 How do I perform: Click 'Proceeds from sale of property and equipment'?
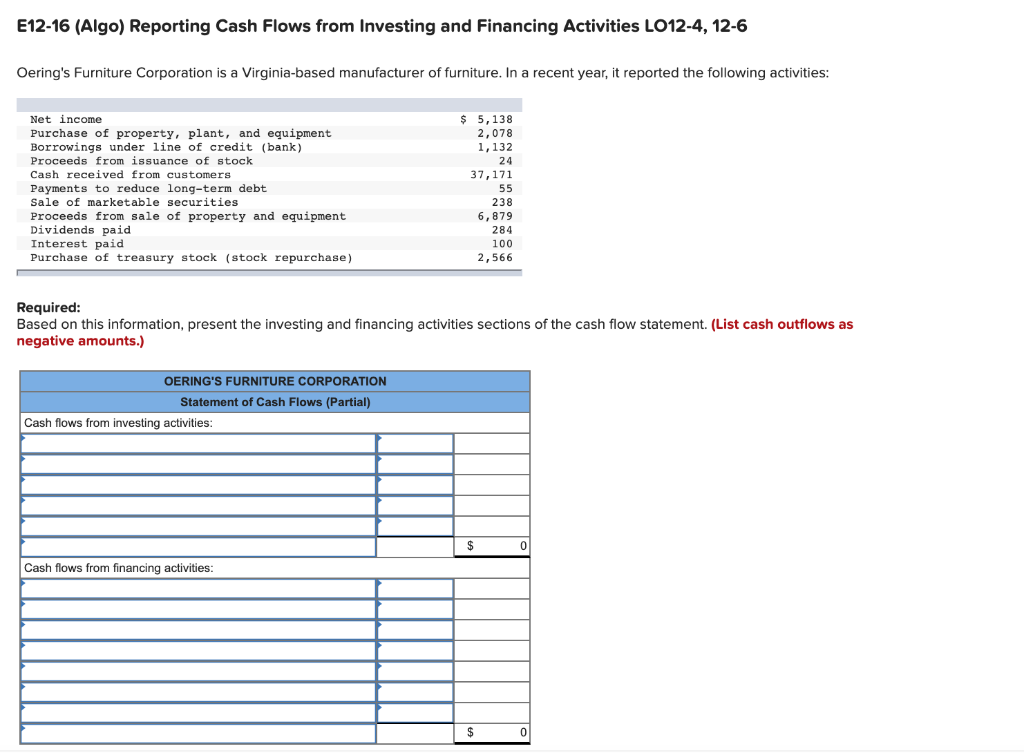[x=188, y=216]
